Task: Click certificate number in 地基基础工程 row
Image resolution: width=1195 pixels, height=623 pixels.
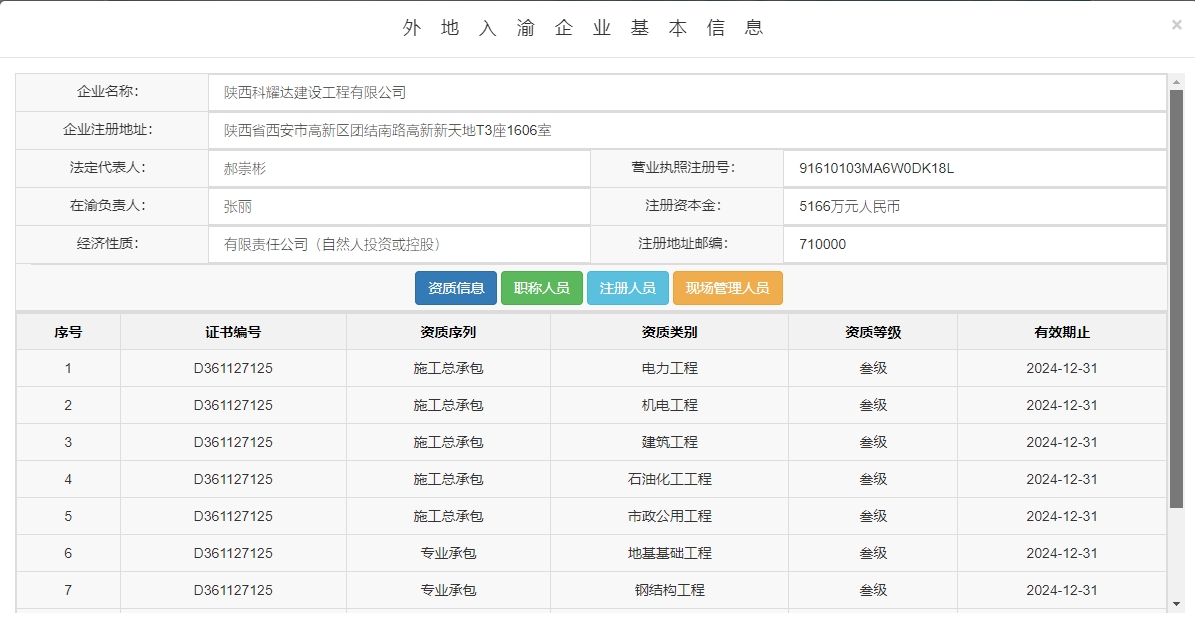Action: (233, 553)
